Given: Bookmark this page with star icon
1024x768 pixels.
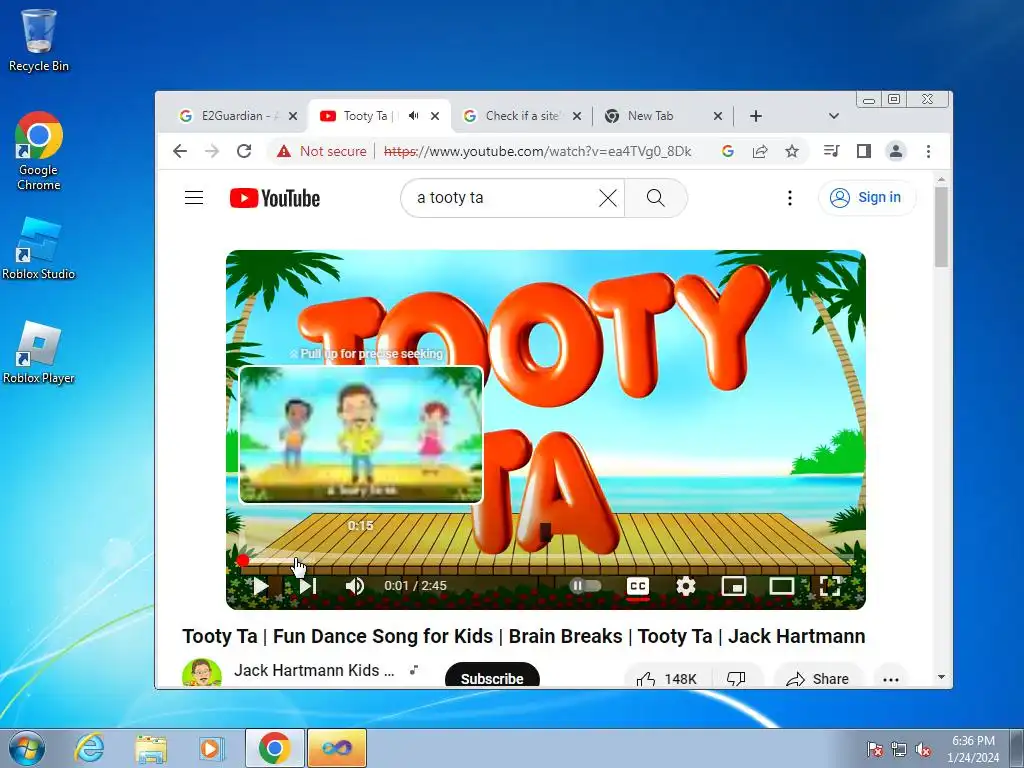Looking at the screenshot, I should (x=792, y=152).
